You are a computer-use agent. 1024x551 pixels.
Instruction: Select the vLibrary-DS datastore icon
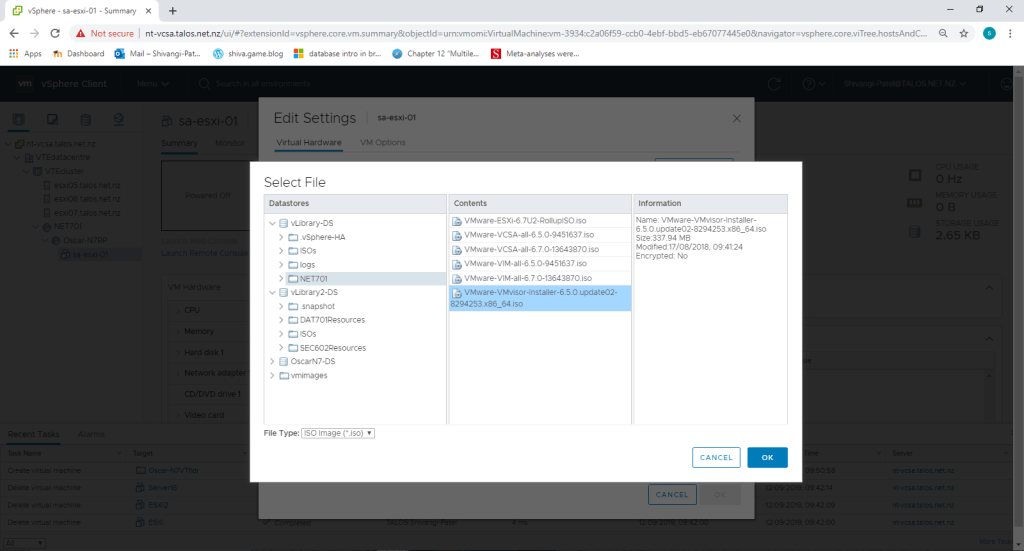284,223
